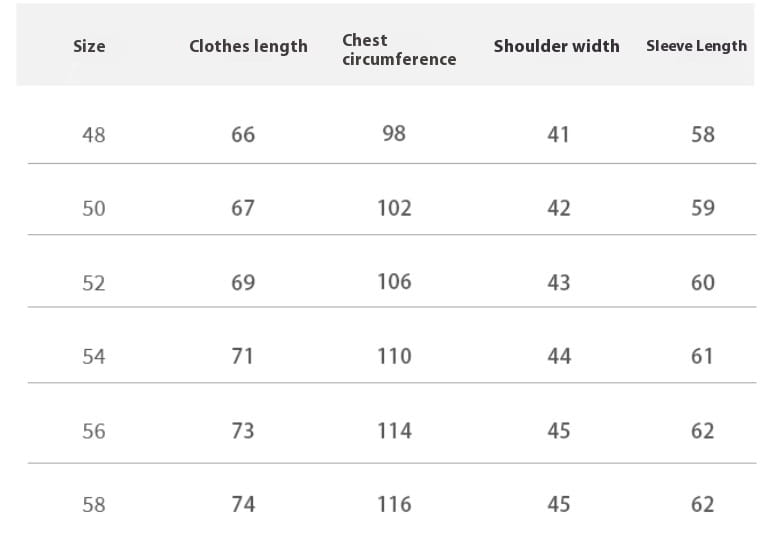This screenshot has height=544, width=782.
Task: Select size 54 cell
Action: pos(94,357)
